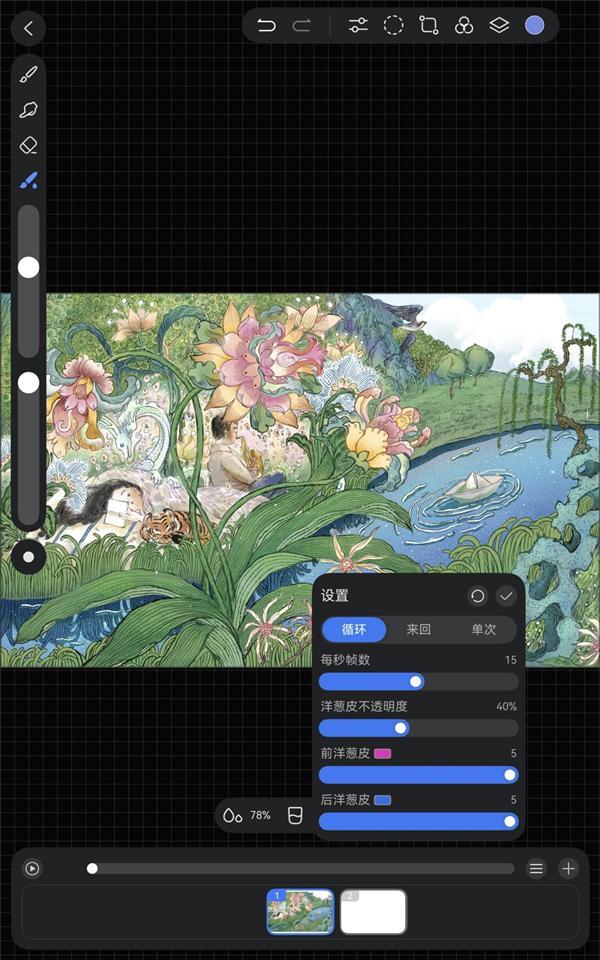Reset settings with circular arrow button
This screenshot has height=960, width=600.
478,596
